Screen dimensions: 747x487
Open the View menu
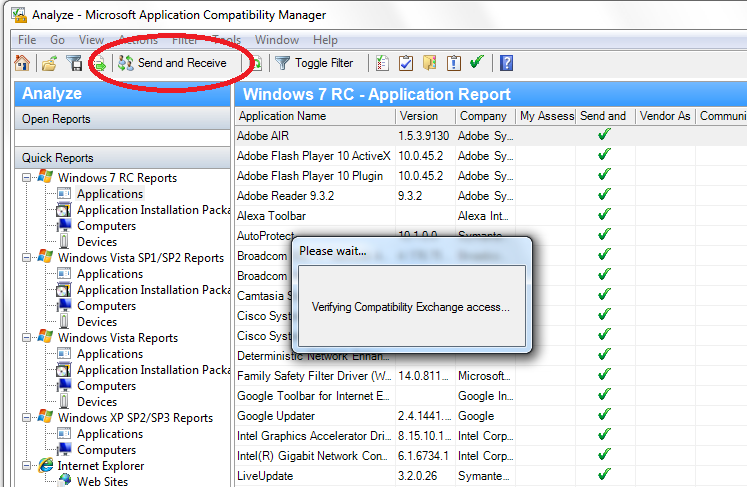[91, 40]
